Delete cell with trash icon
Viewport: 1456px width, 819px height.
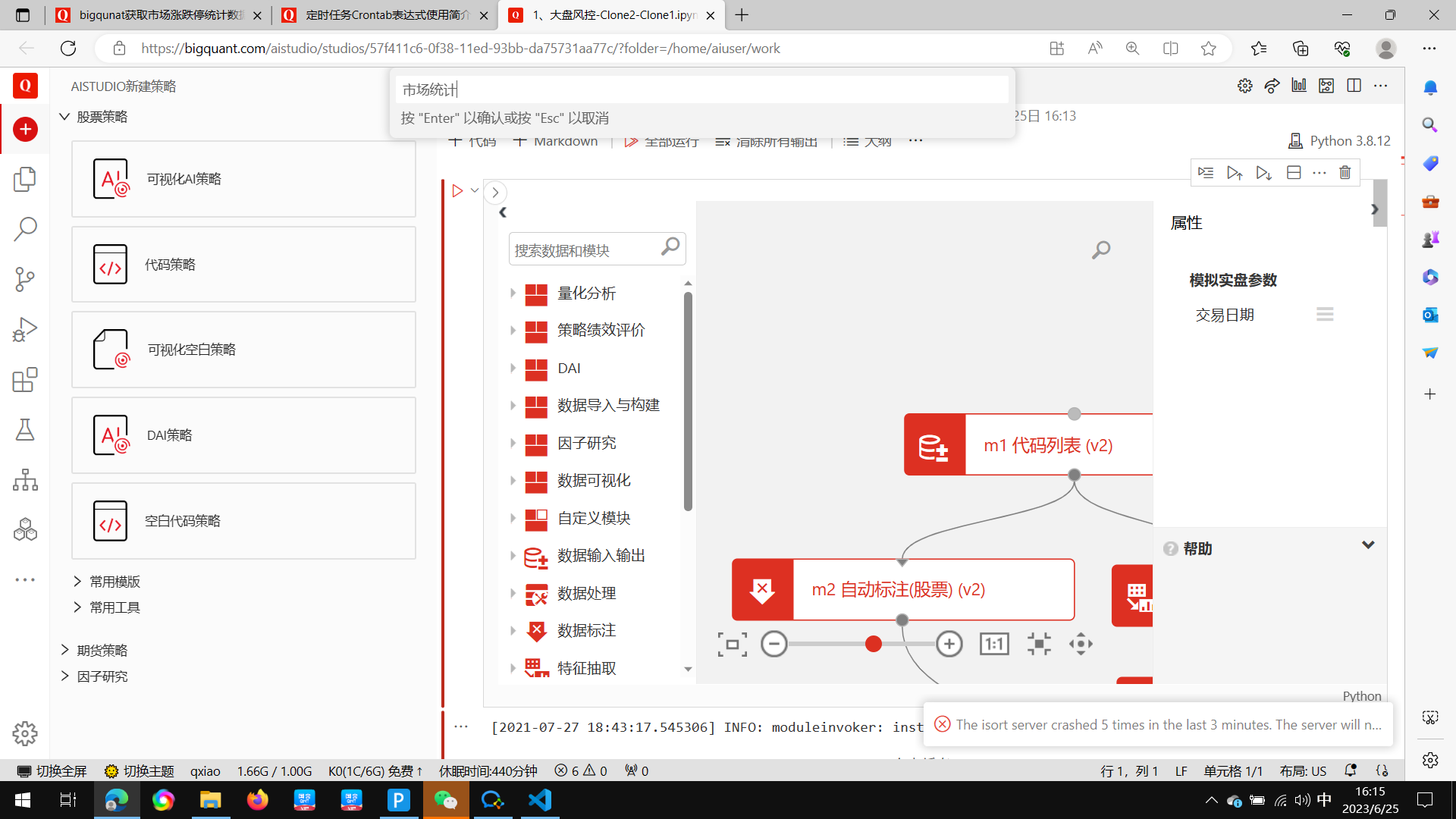pyautogui.click(x=1345, y=173)
